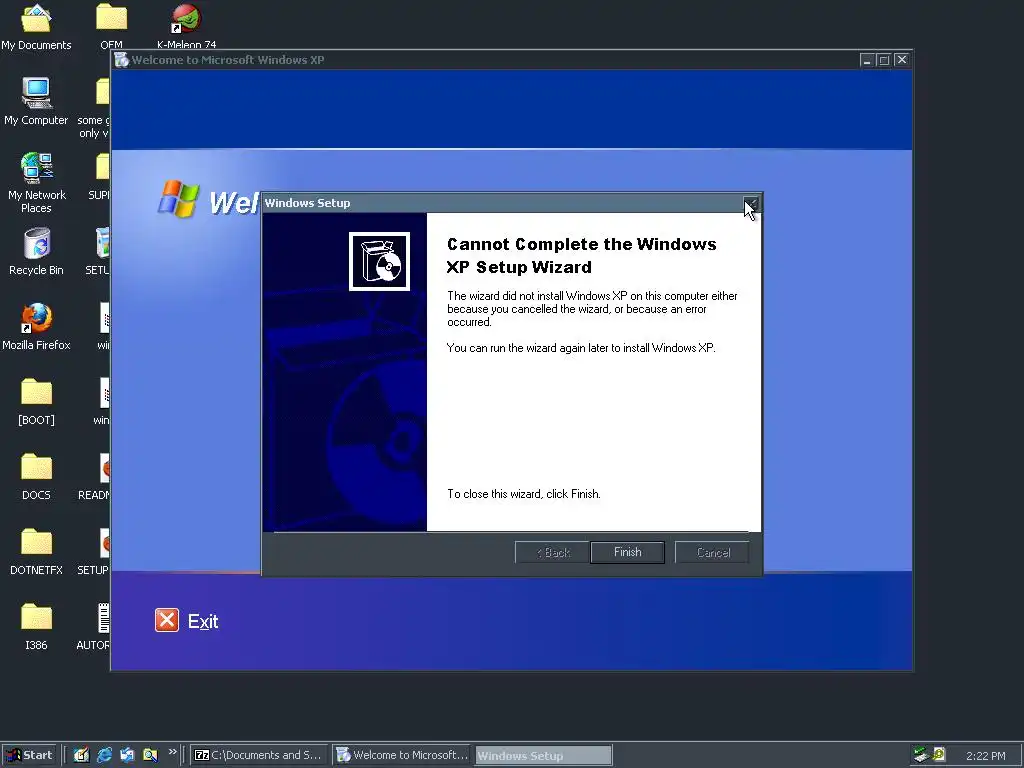This screenshot has height=768, width=1024.
Task: Click 'You can run the wizard again later' text
Action: coord(581,348)
